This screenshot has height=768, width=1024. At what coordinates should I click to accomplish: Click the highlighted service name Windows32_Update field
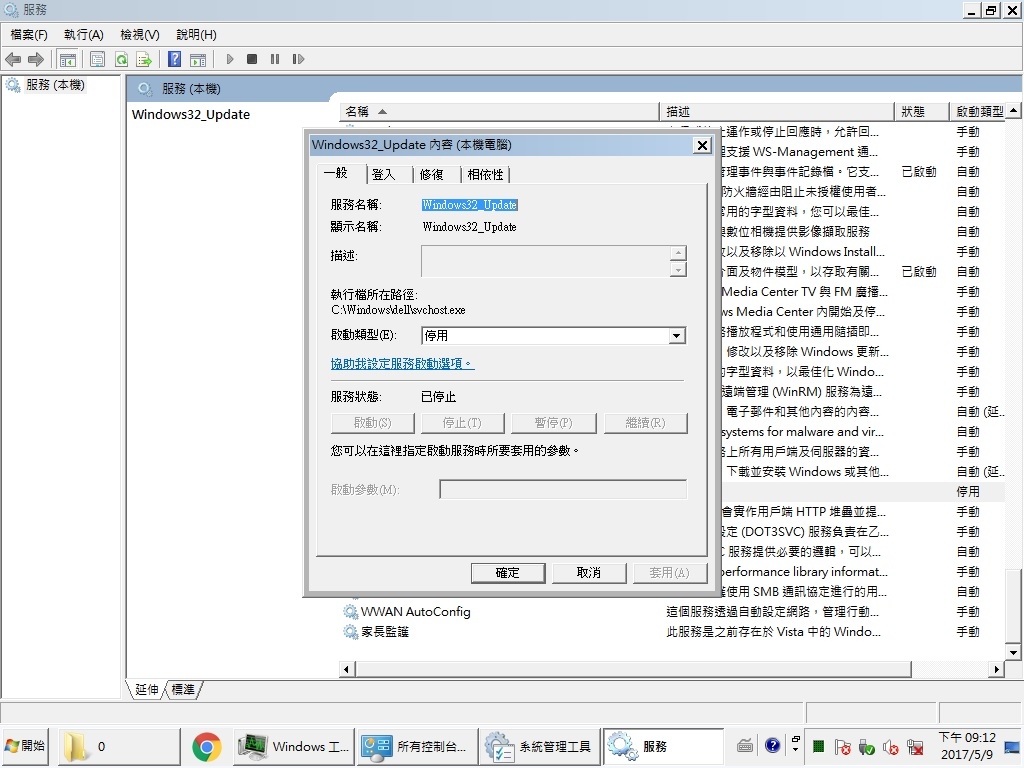coord(470,205)
